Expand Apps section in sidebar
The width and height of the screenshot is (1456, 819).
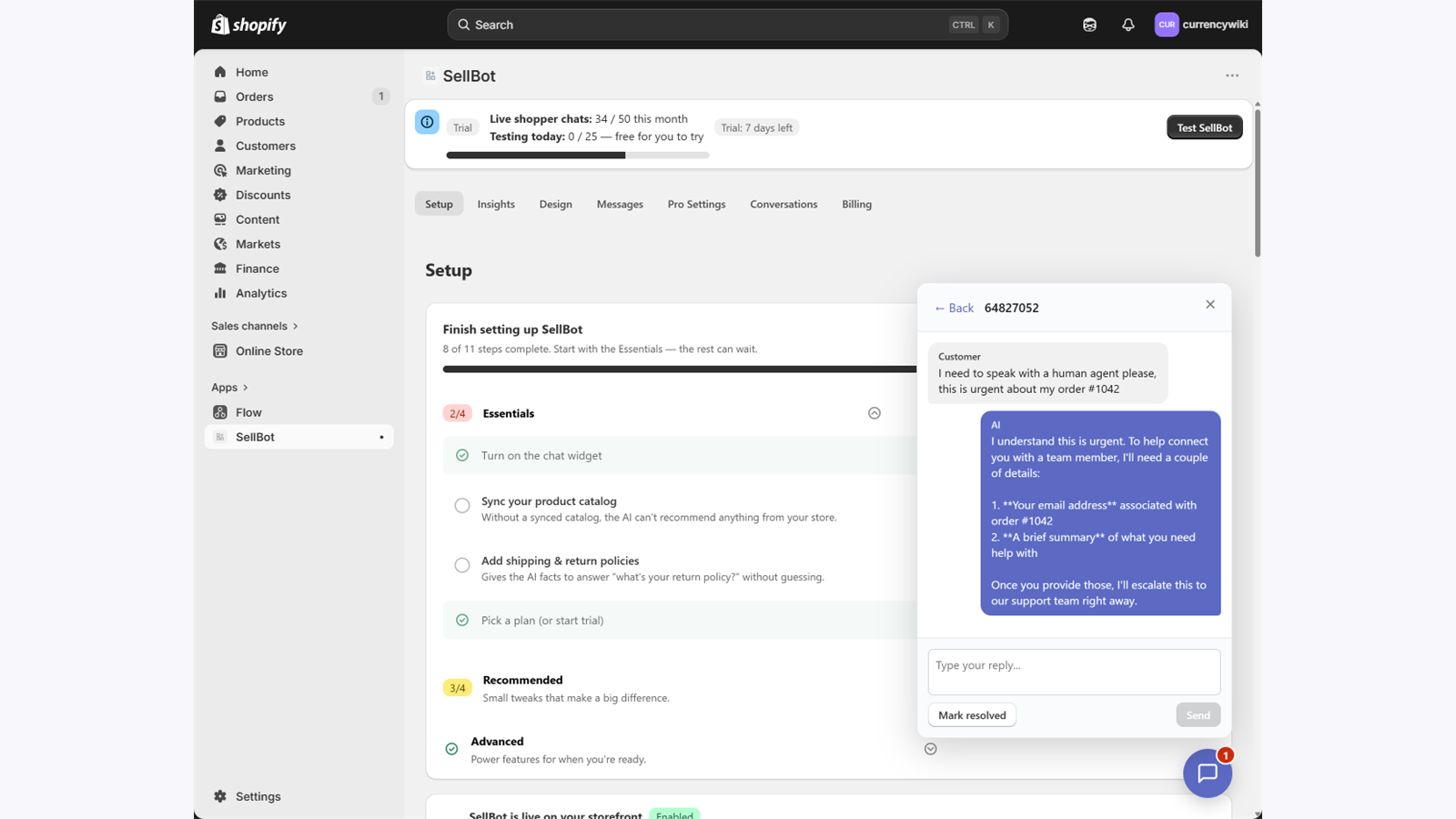tap(230, 387)
